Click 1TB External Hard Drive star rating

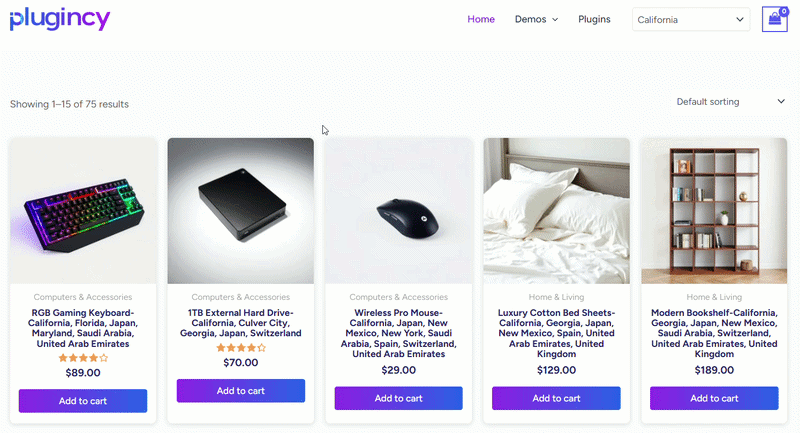pos(241,348)
